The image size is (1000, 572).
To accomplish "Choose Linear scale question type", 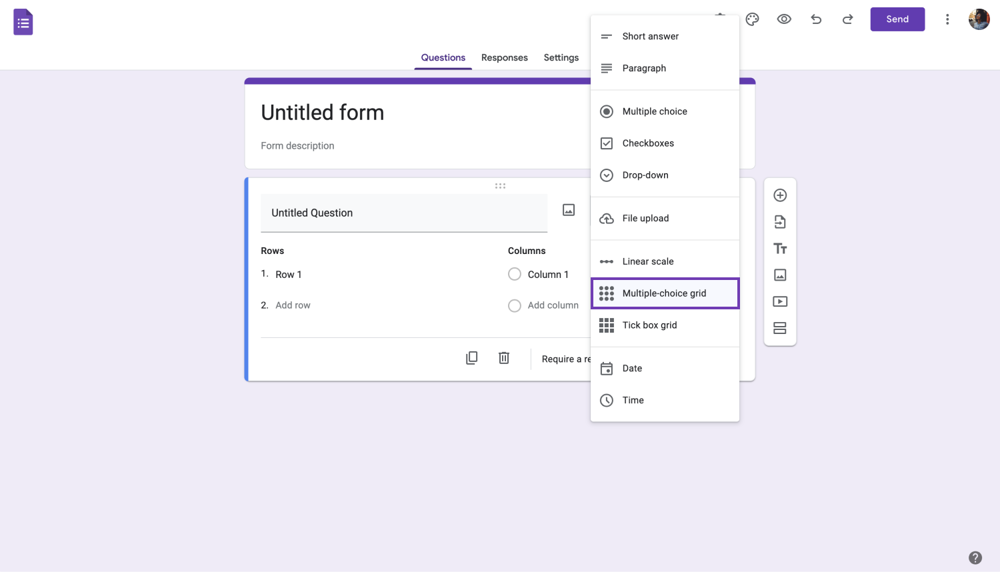I will [665, 261].
